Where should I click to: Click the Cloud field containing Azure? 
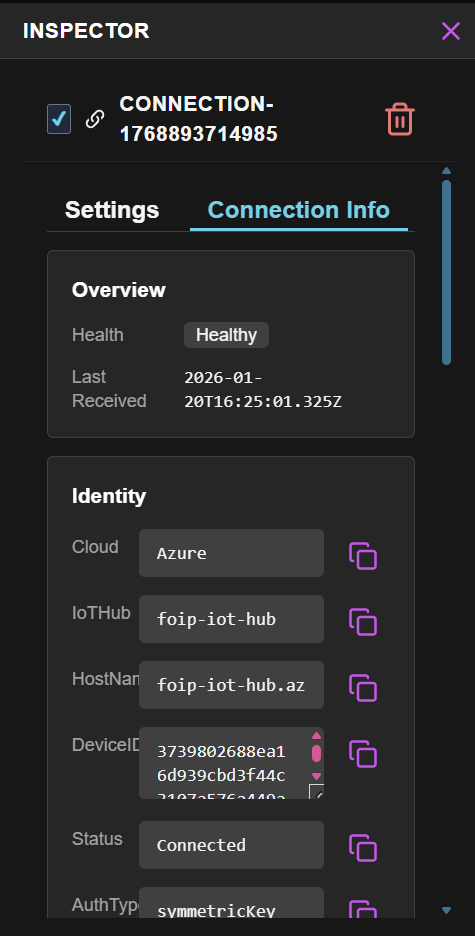[232, 553]
